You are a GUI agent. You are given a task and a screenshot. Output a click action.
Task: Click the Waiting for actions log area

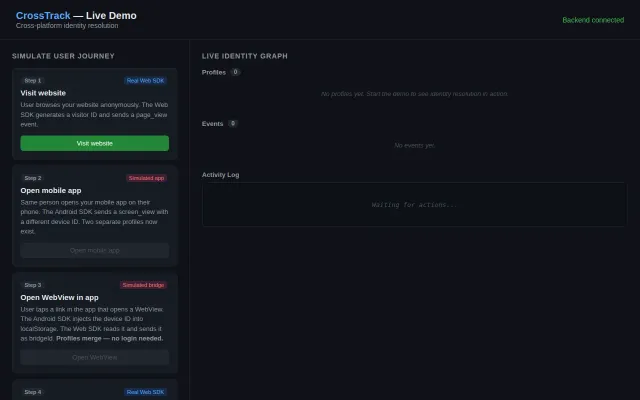414,204
